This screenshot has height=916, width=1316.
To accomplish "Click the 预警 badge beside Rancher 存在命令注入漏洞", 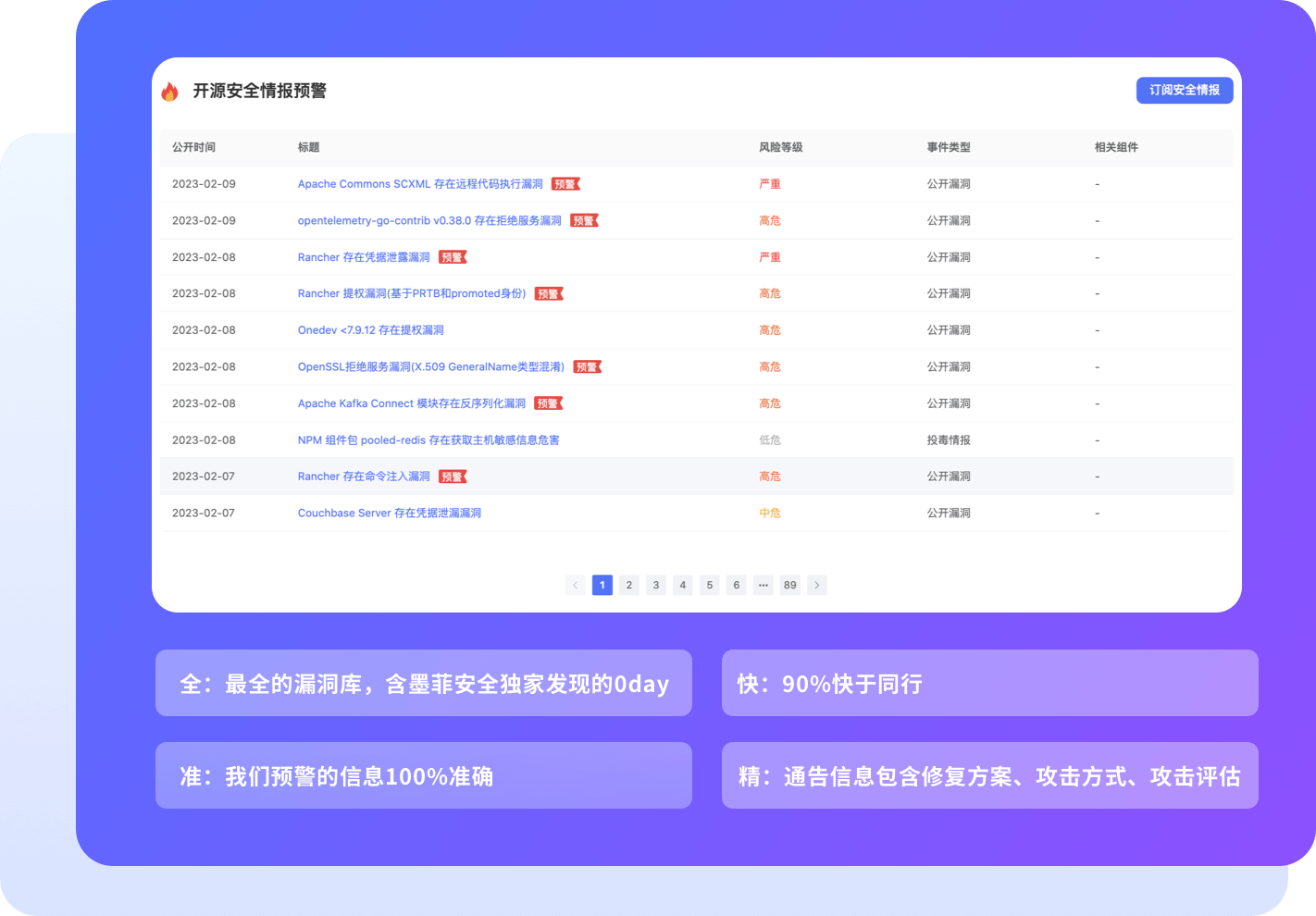I will [453, 477].
